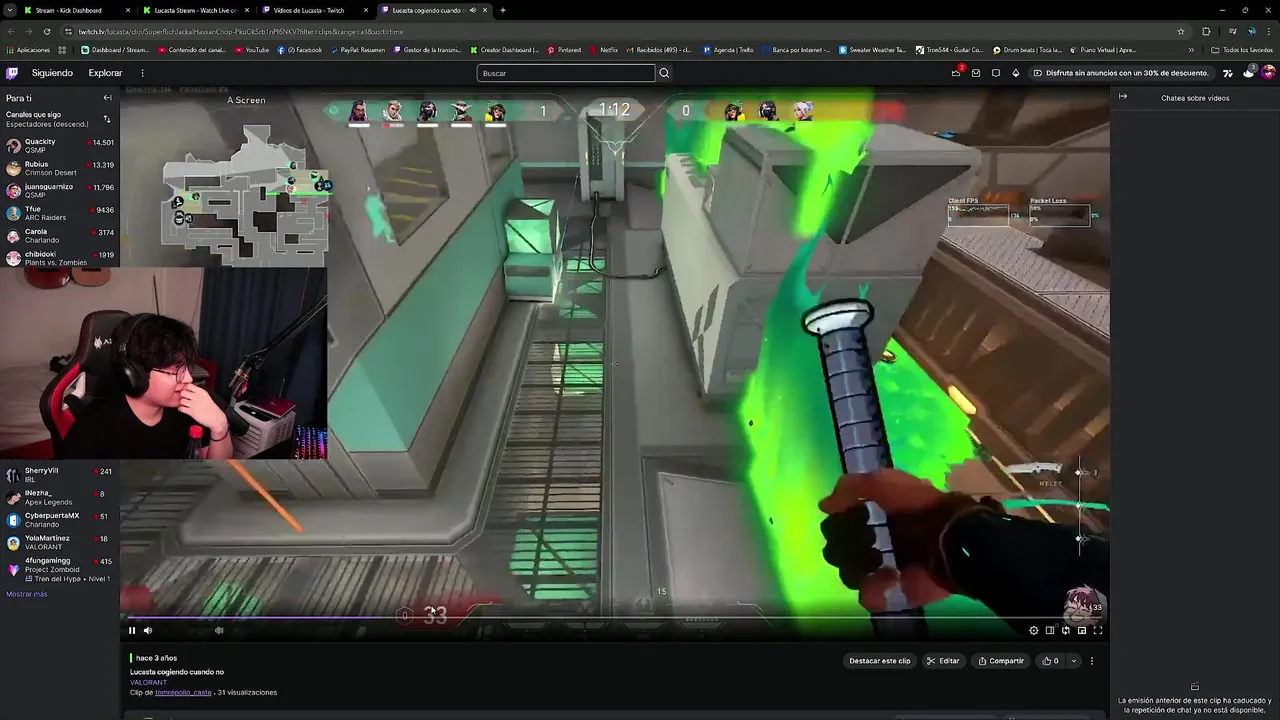Click the Compartir share button

coord(1001,661)
